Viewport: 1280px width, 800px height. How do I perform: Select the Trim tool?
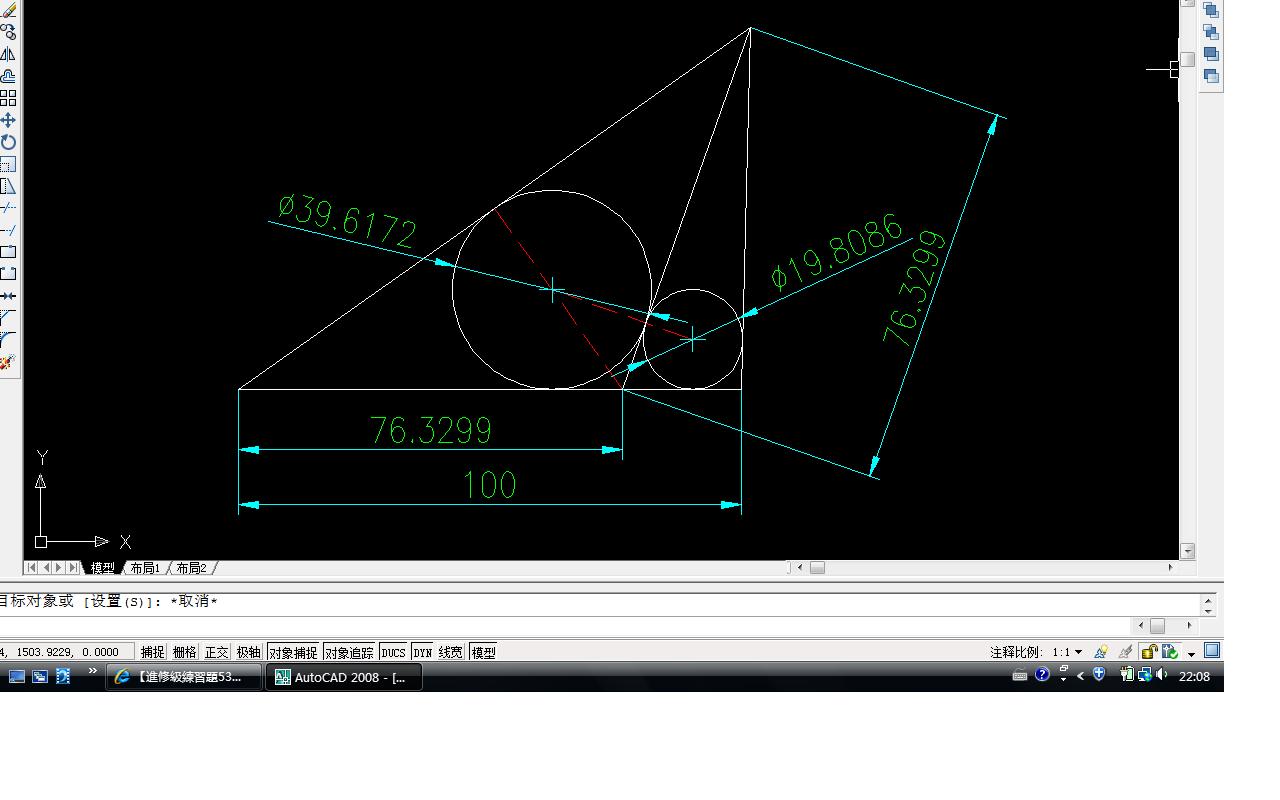tap(8, 208)
